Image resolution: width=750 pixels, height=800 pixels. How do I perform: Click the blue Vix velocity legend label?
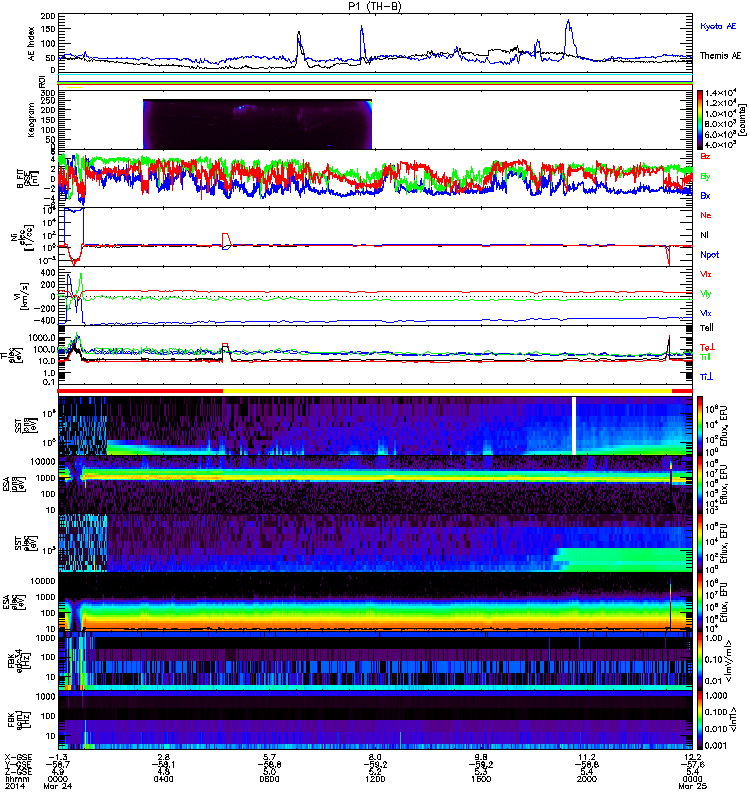point(705,313)
